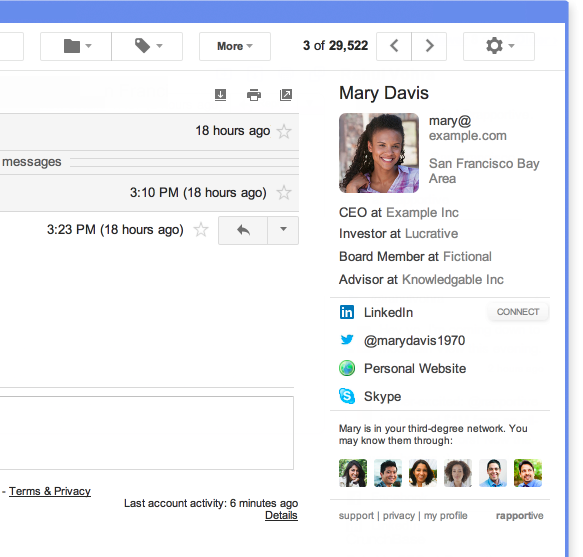Image resolution: width=583 pixels, height=557 pixels.
Task: Open the Move to folder dropdown
Action: [x=76, y=46]
